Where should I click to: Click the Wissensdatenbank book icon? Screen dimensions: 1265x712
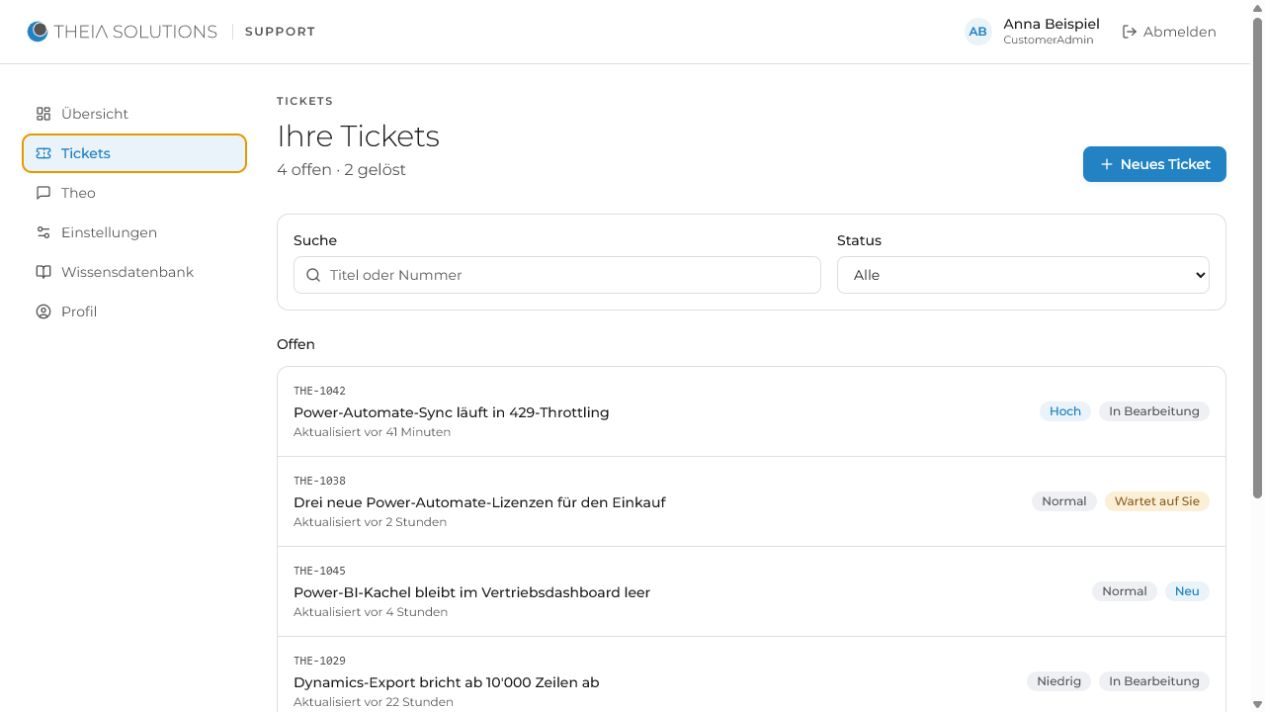pos(43,272)
